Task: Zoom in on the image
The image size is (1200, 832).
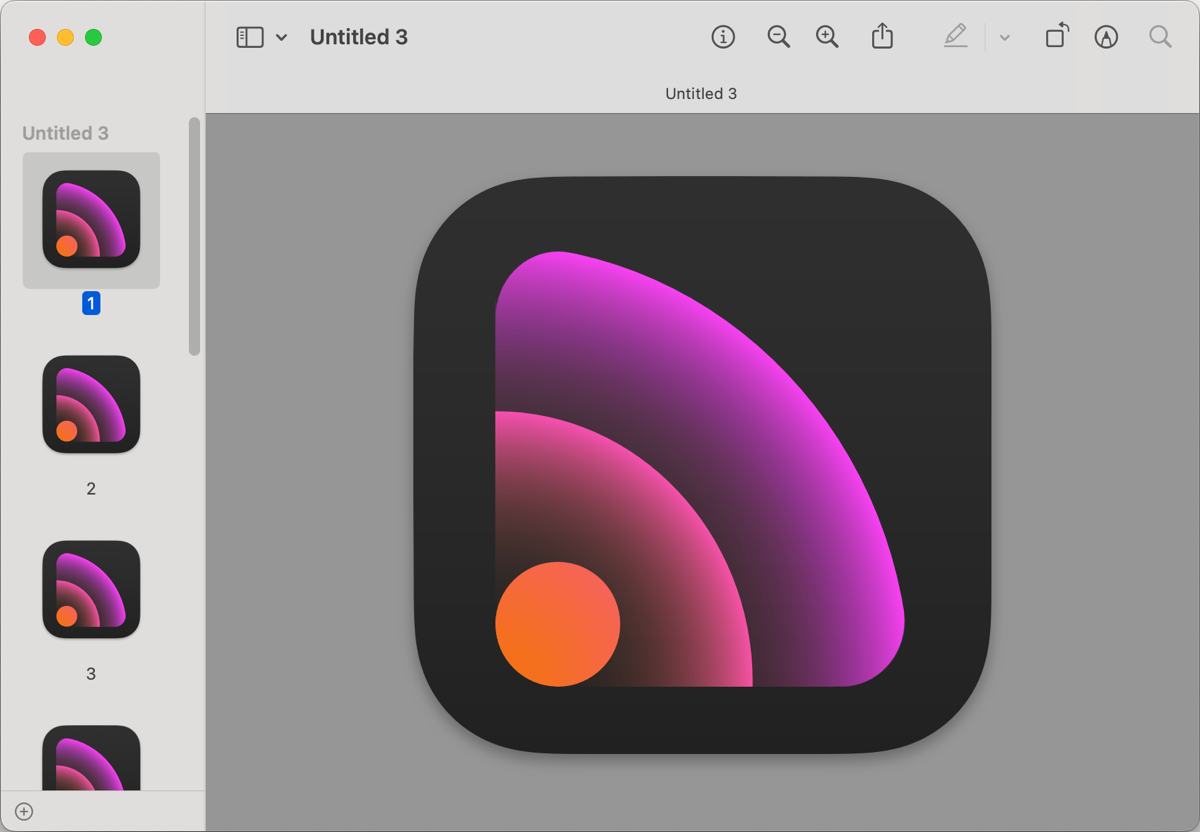Action: [x=827, y=37]
